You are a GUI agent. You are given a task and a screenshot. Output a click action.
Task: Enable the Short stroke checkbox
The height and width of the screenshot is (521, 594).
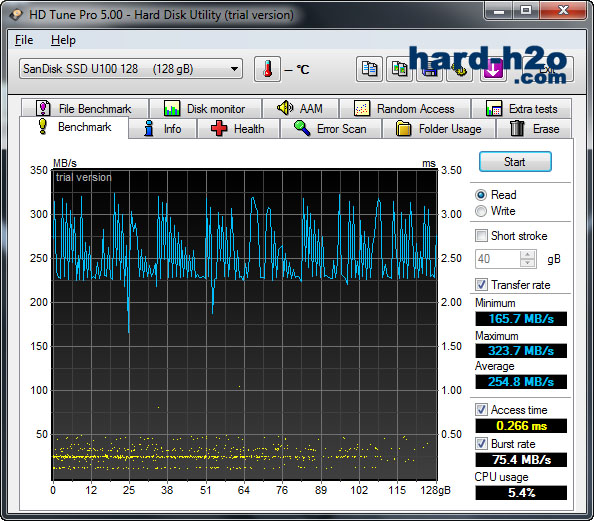pos(481,236)
